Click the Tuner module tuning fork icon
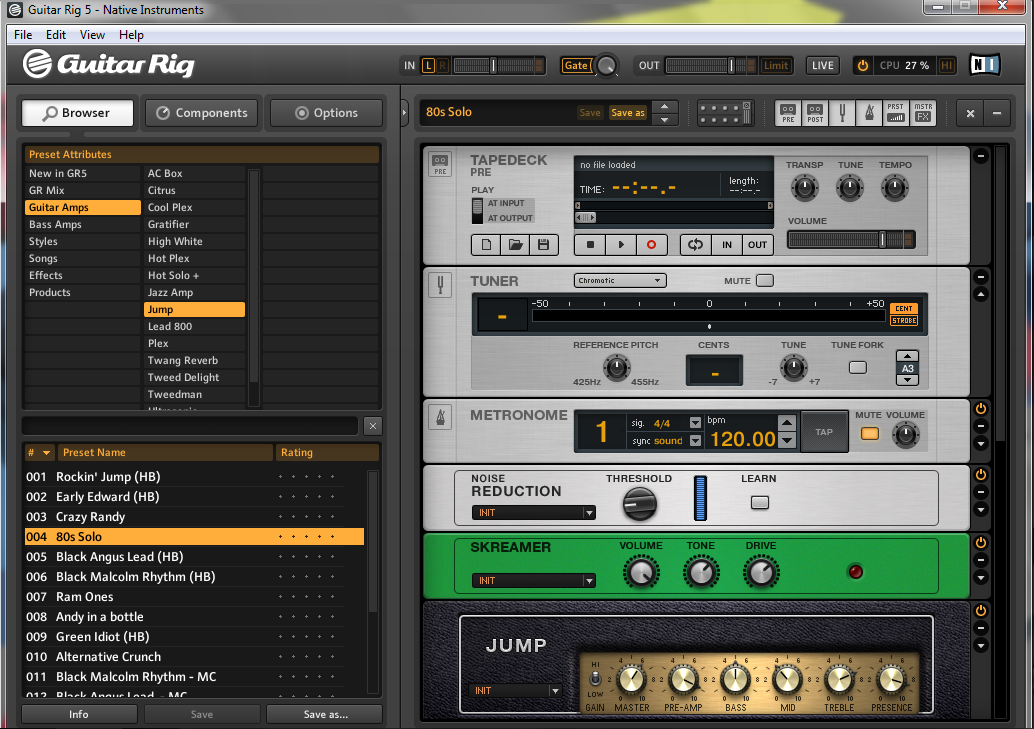The width and height of the screenshot is (1034, 729). 441,285
